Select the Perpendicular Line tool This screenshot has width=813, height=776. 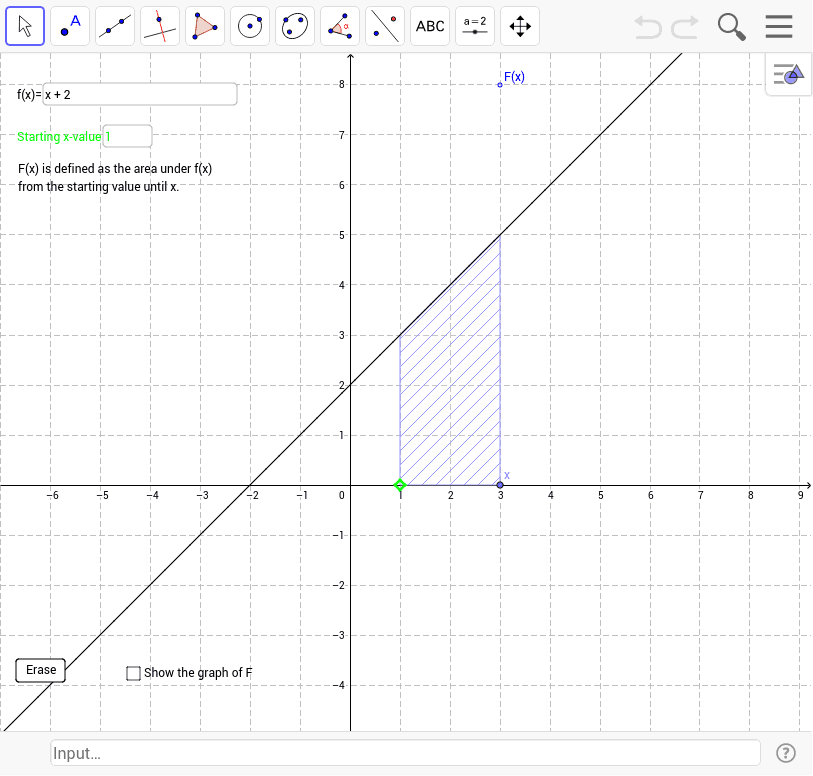pyautogui.click(x=160, y=26)
